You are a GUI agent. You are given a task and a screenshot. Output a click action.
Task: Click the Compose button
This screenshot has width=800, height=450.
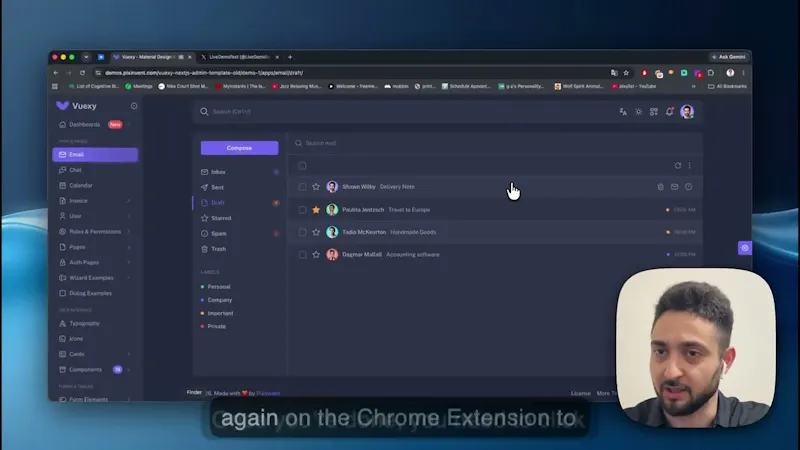239,148
